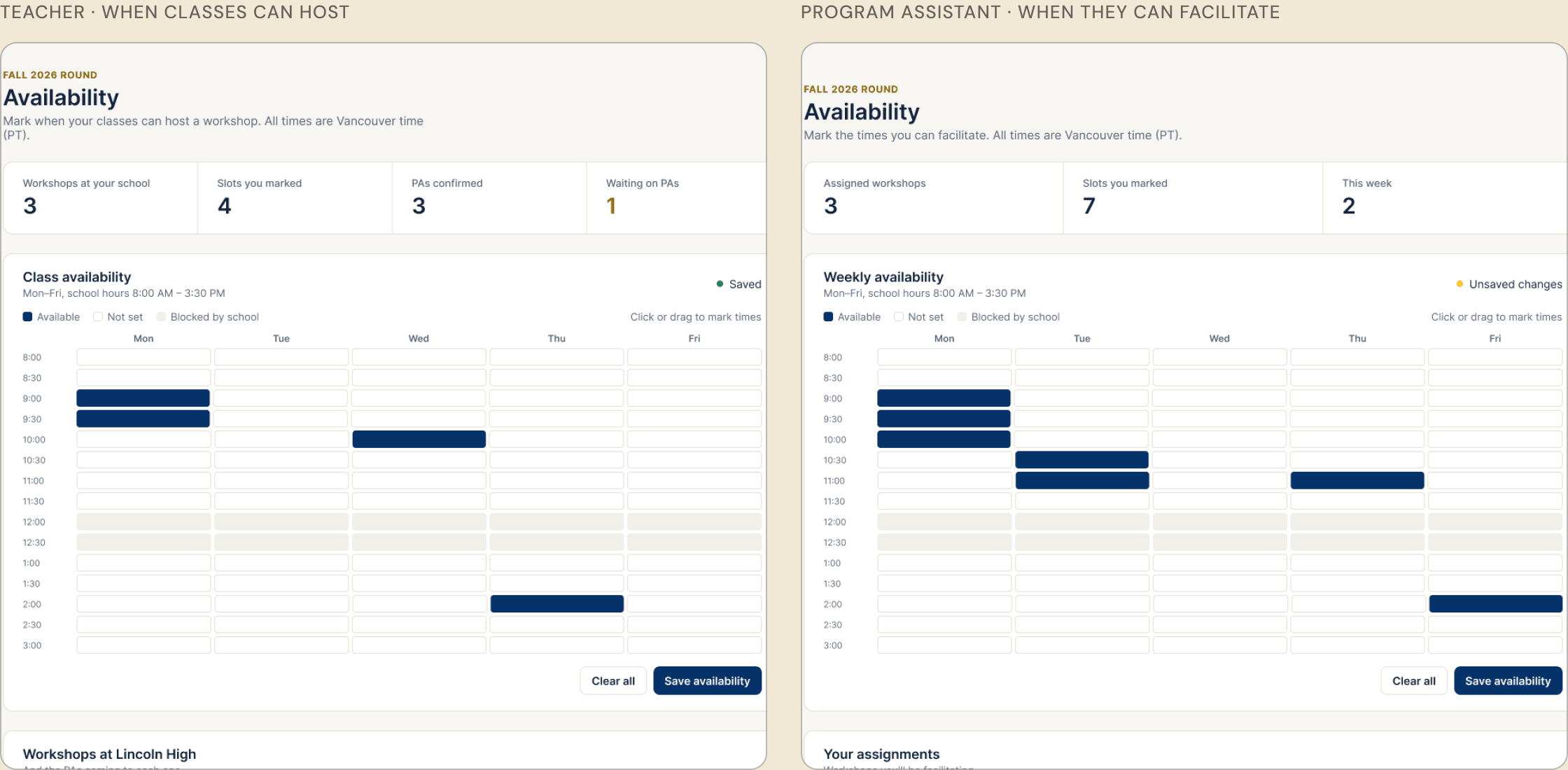Click 'Workshops at Lincoln High' heading
The image size is (1568, 770).
(x=109, y=754)
